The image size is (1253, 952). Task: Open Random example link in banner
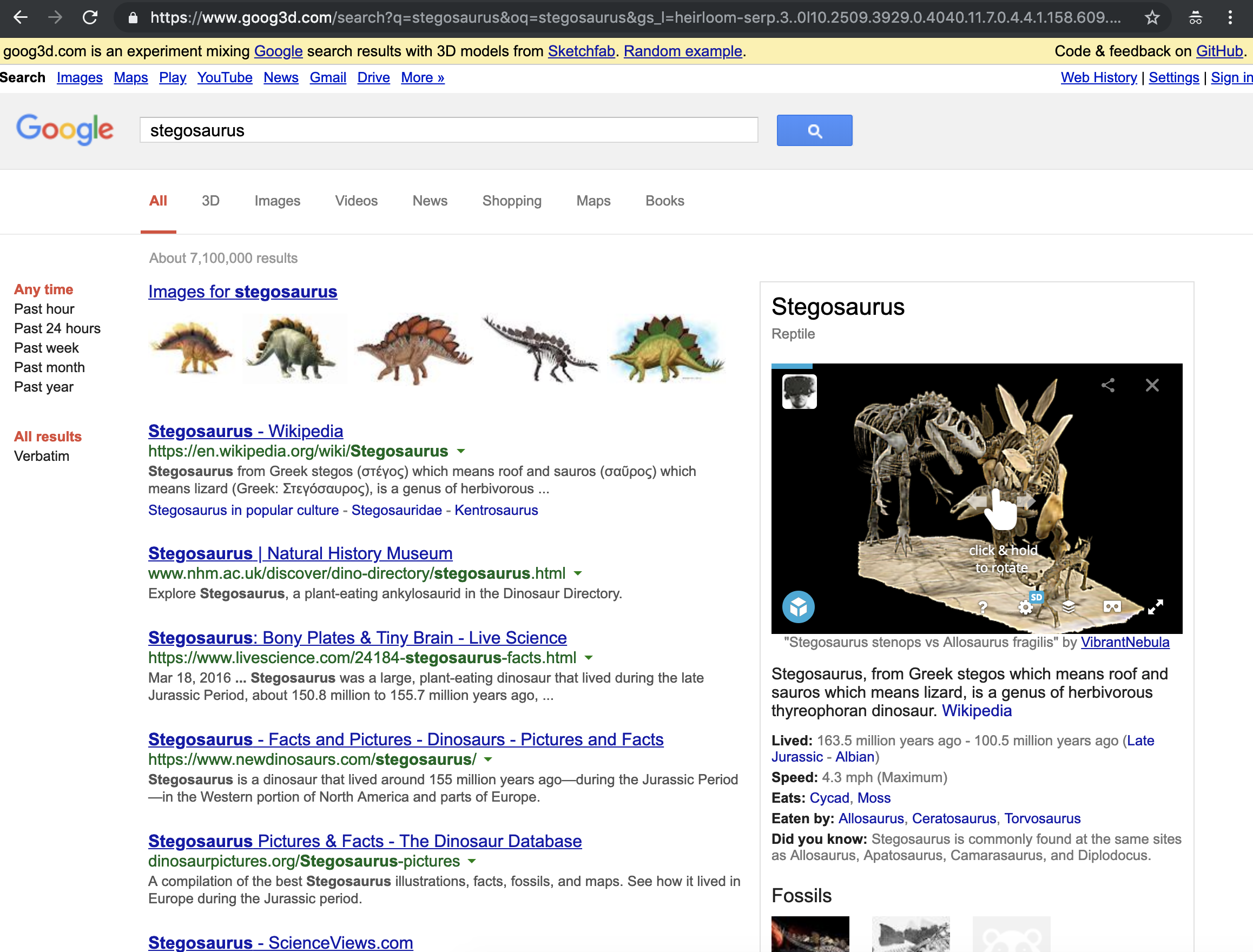[683, 51]
